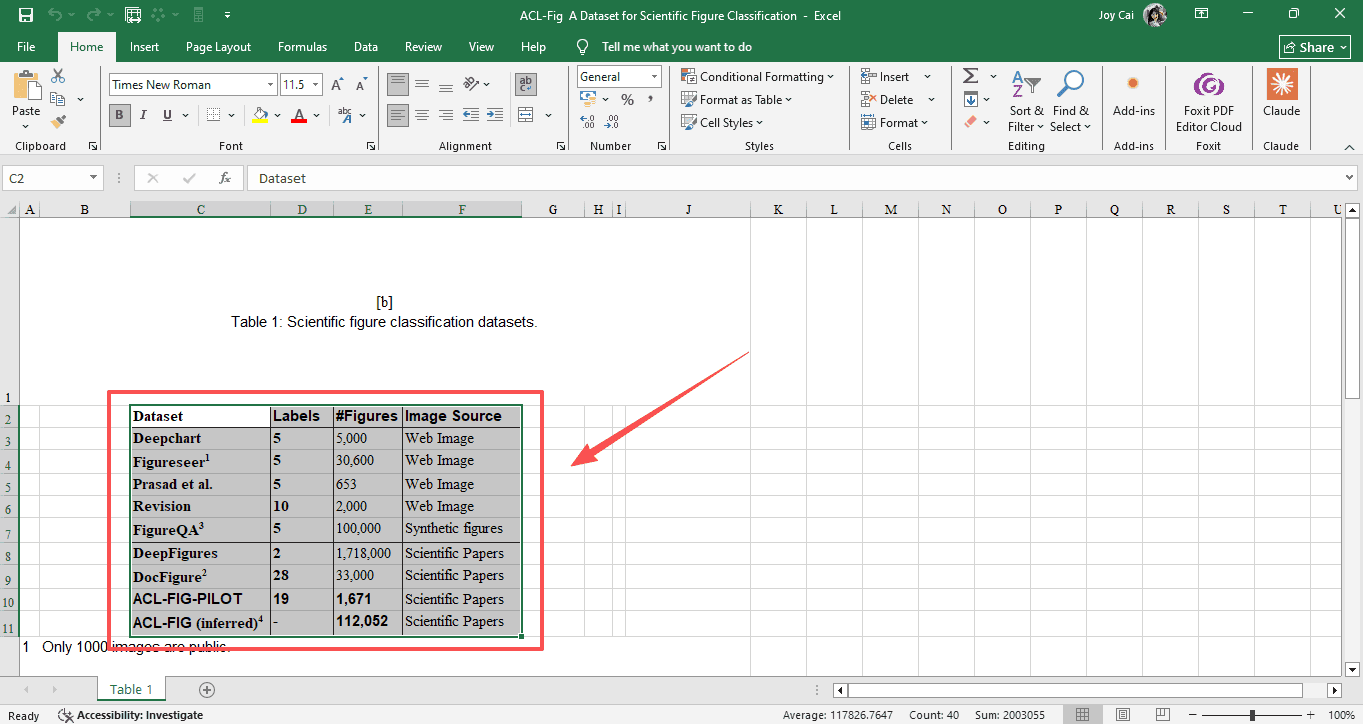Switch to the Insert ribbon tab
Screen dimensions: 1363x724
[144, 47]
